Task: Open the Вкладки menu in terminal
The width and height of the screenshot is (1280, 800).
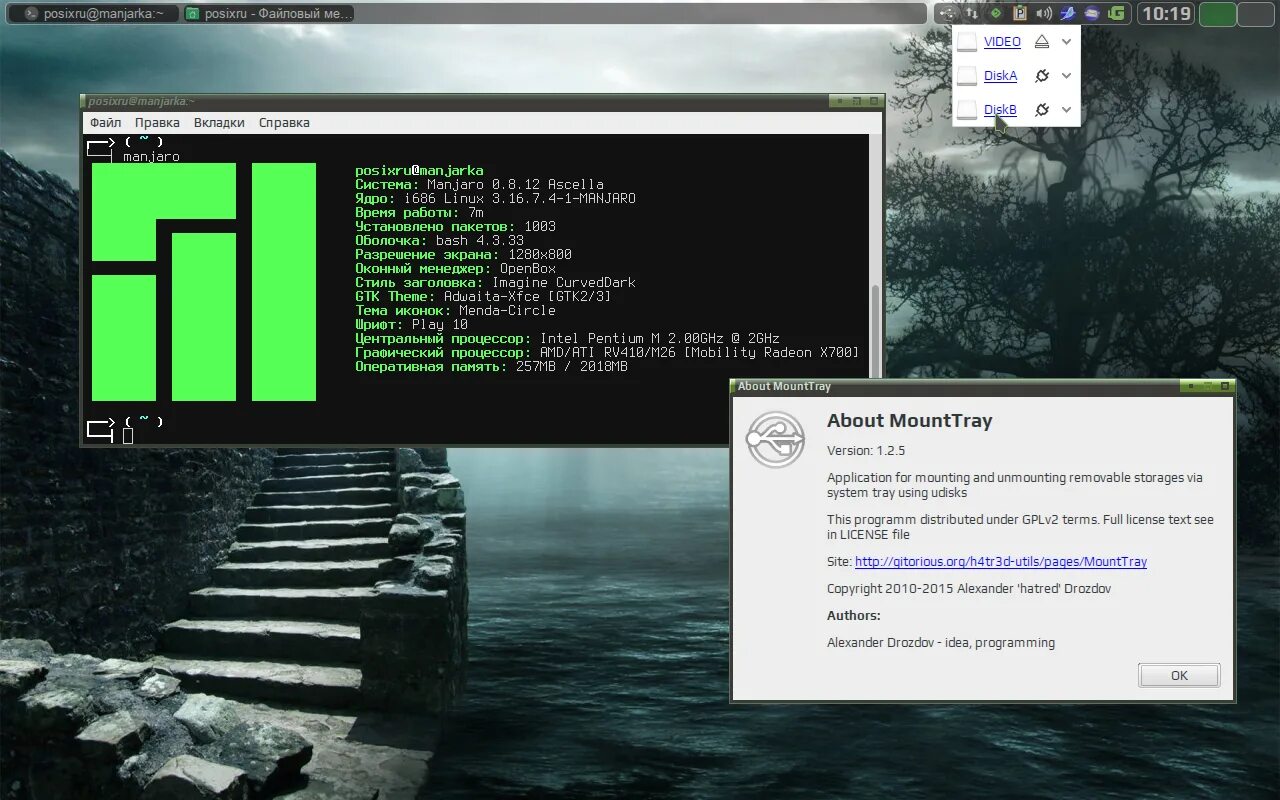Action: click(219, 123)
